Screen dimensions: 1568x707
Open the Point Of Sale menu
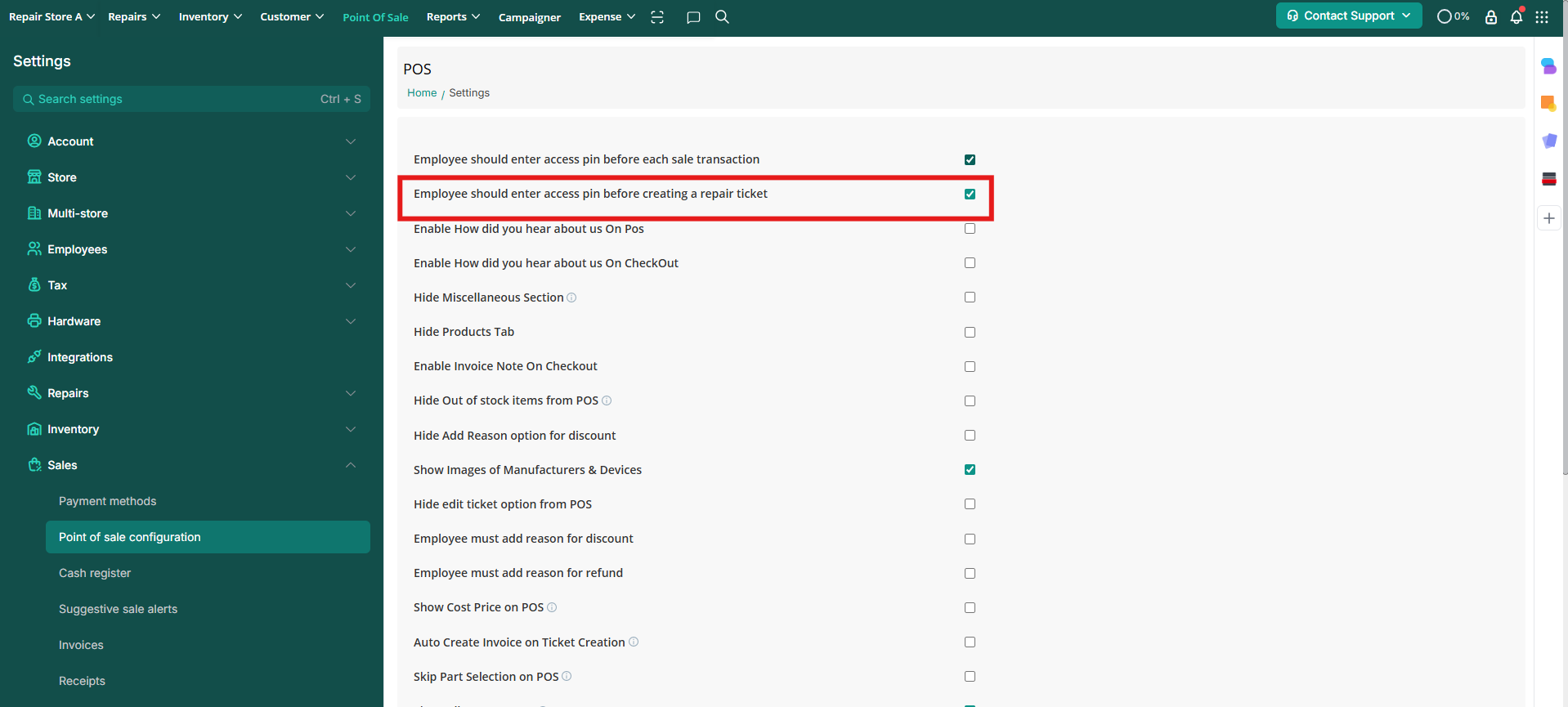375,17
